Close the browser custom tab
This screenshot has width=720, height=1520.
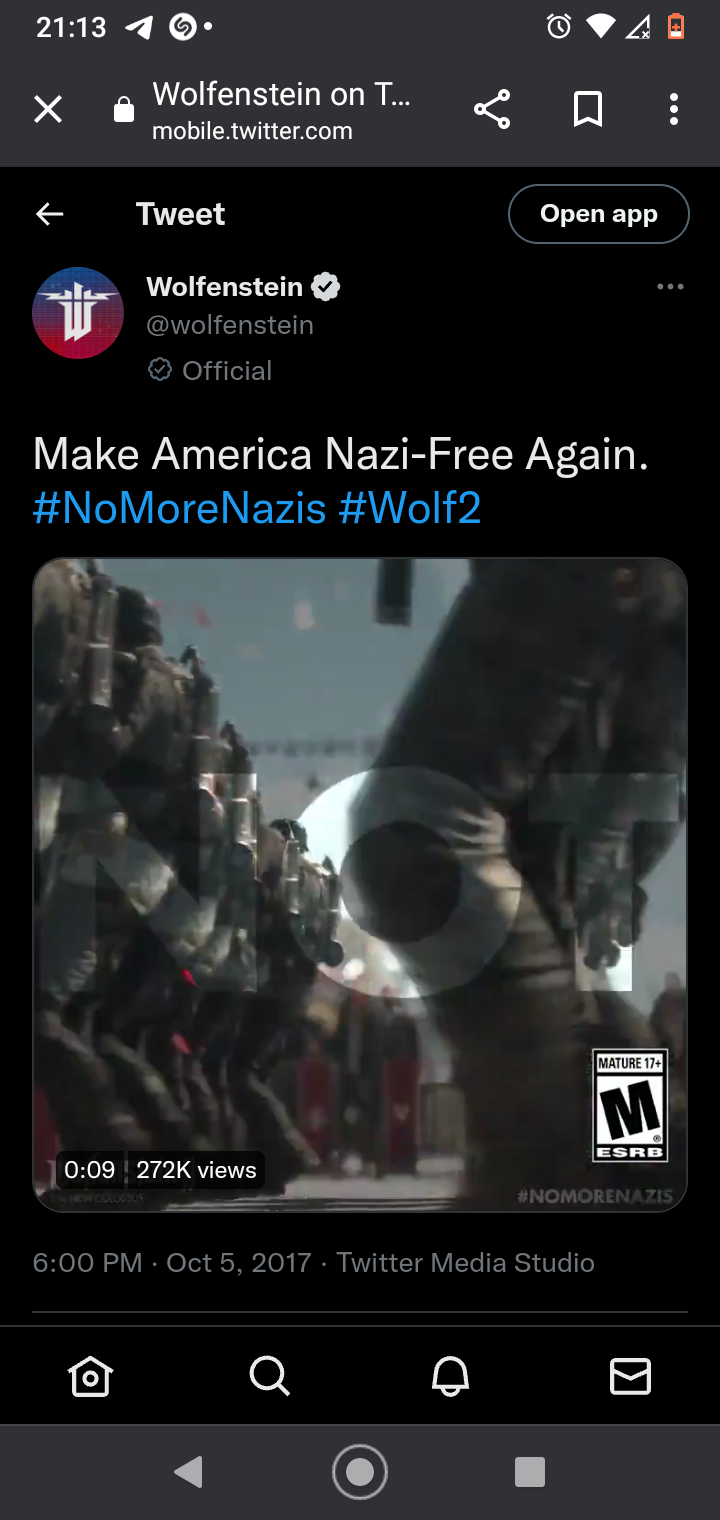[48, 110]
